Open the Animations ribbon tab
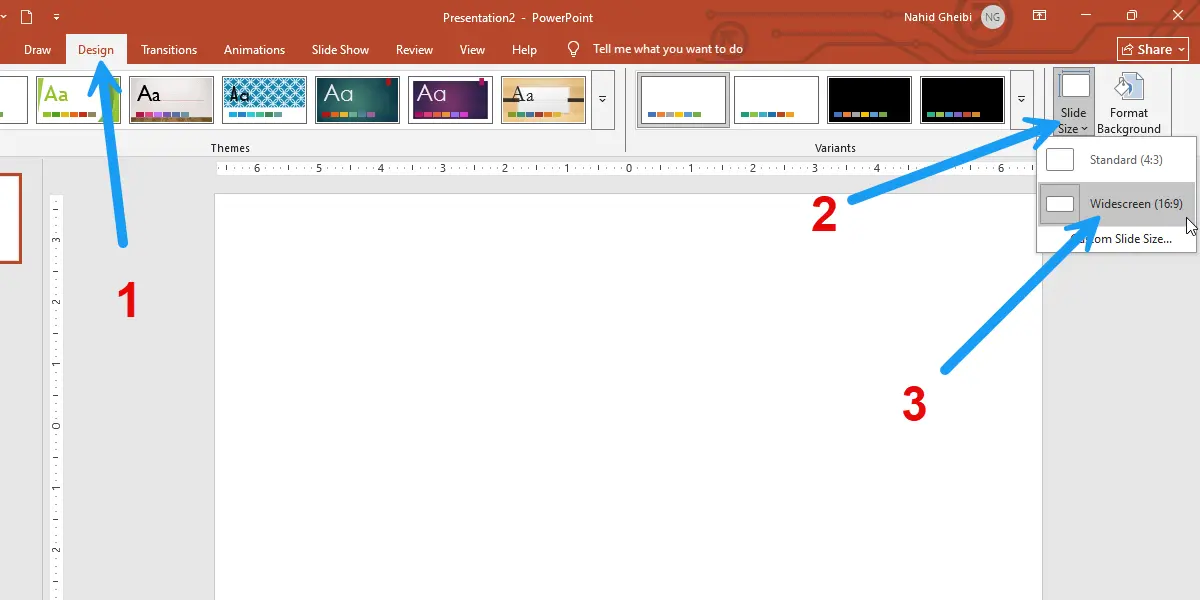Screen dimensions: 1200x600 (254, 50)
